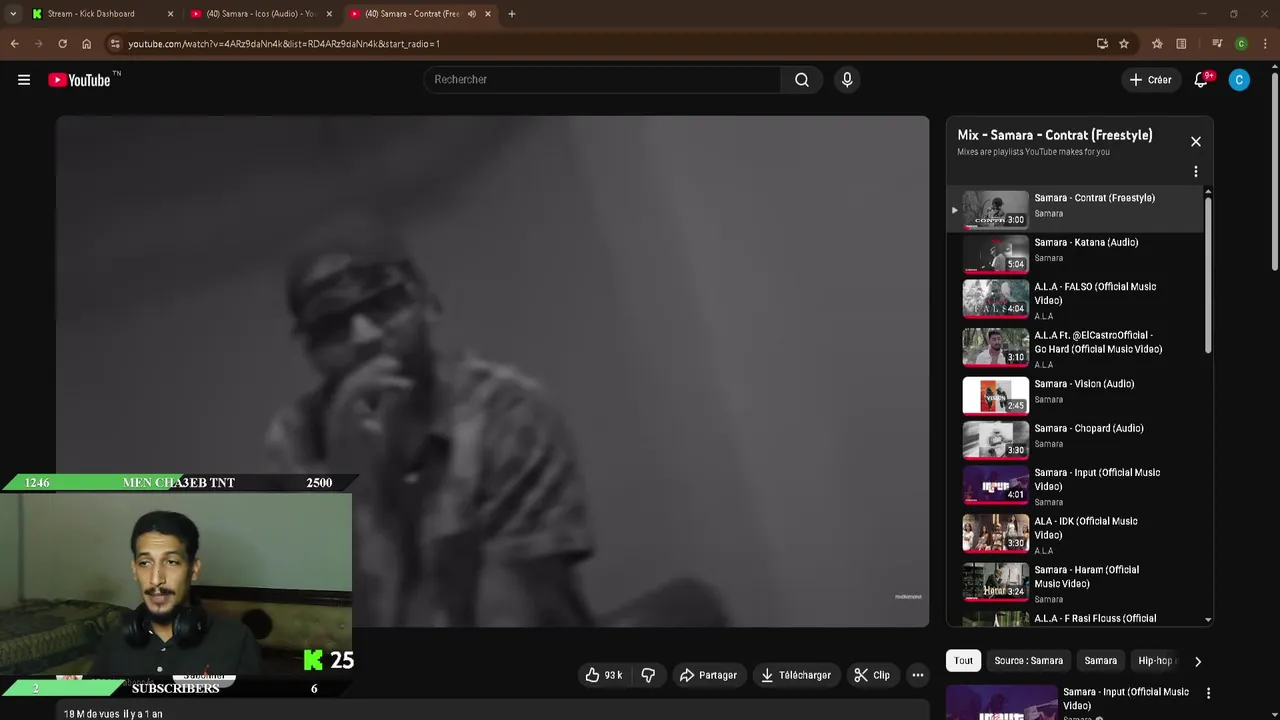Click the Partager share button
Image resolution: width=1280 pixels, height=720 pixels.
click(708, 675)
